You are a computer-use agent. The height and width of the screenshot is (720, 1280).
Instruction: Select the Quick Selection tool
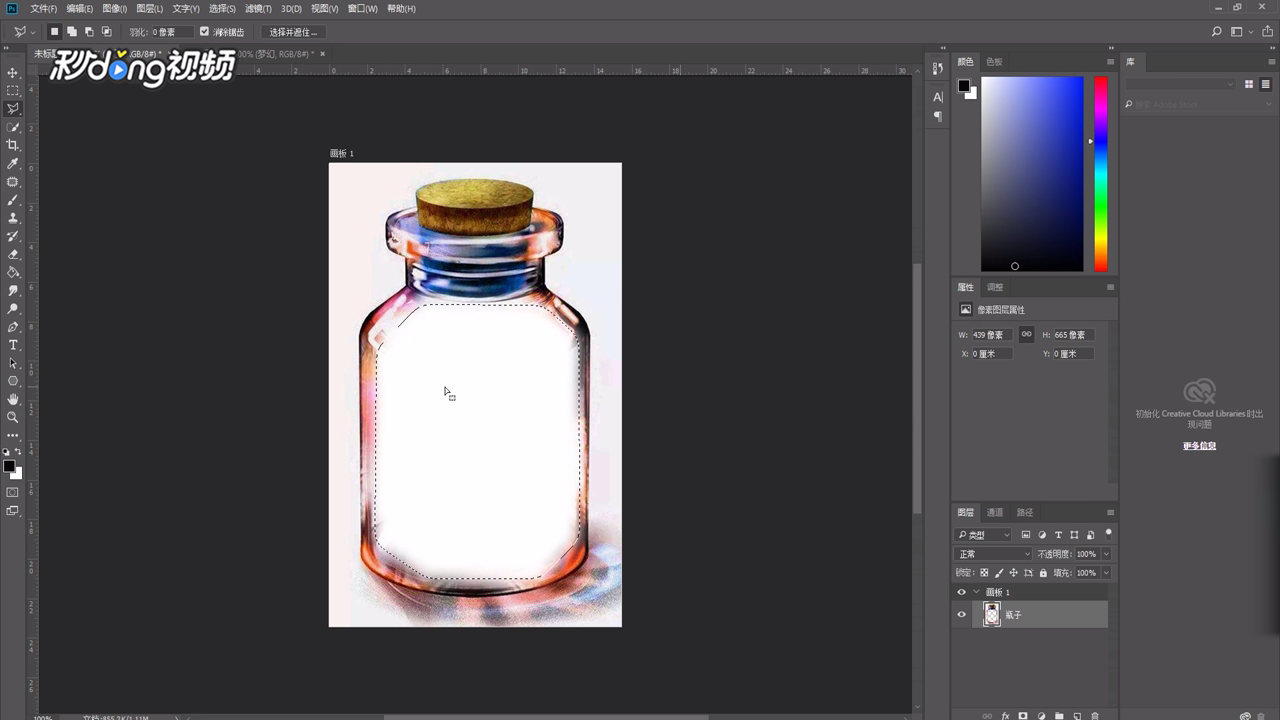(13, 127)
